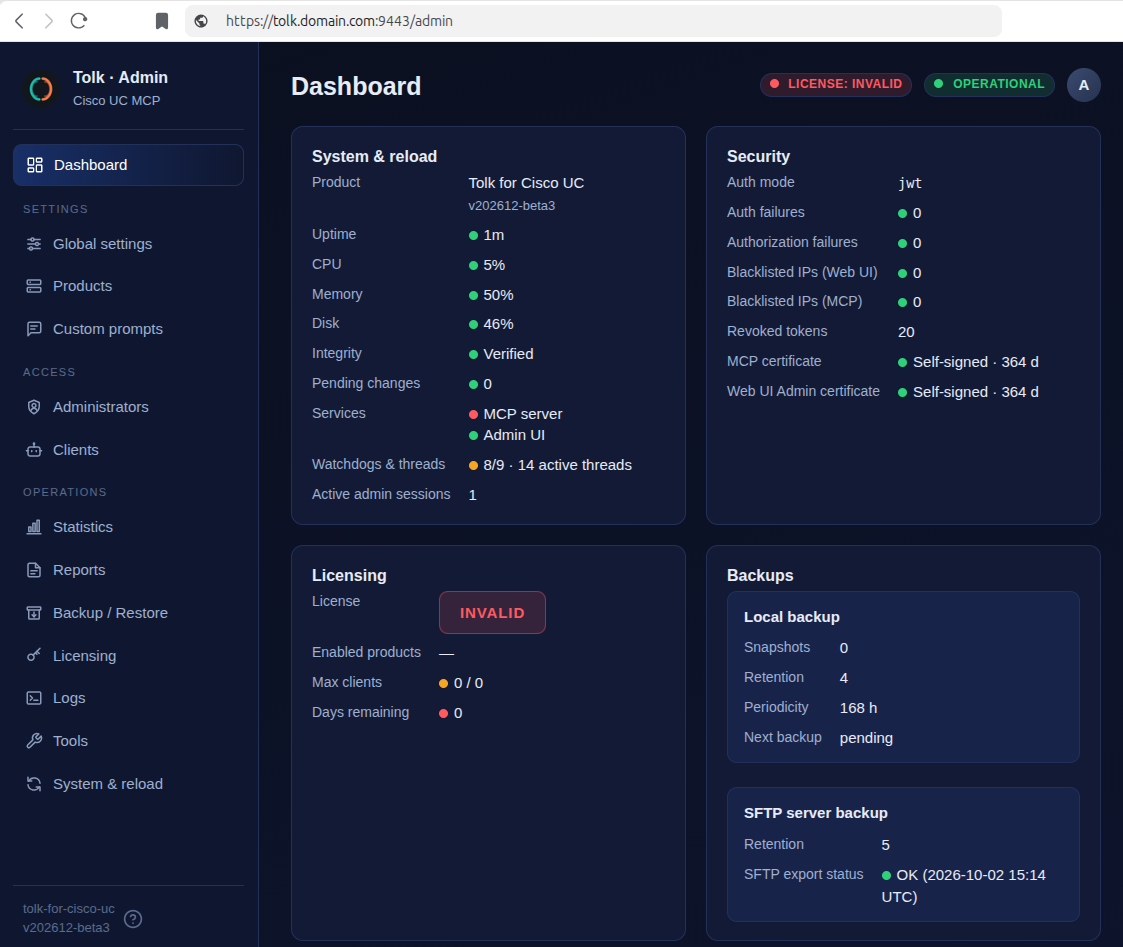Click the SFTP export status OK value
Image resolution: width=1123 pixels, height=947 pixels.
tap(963, 885)
